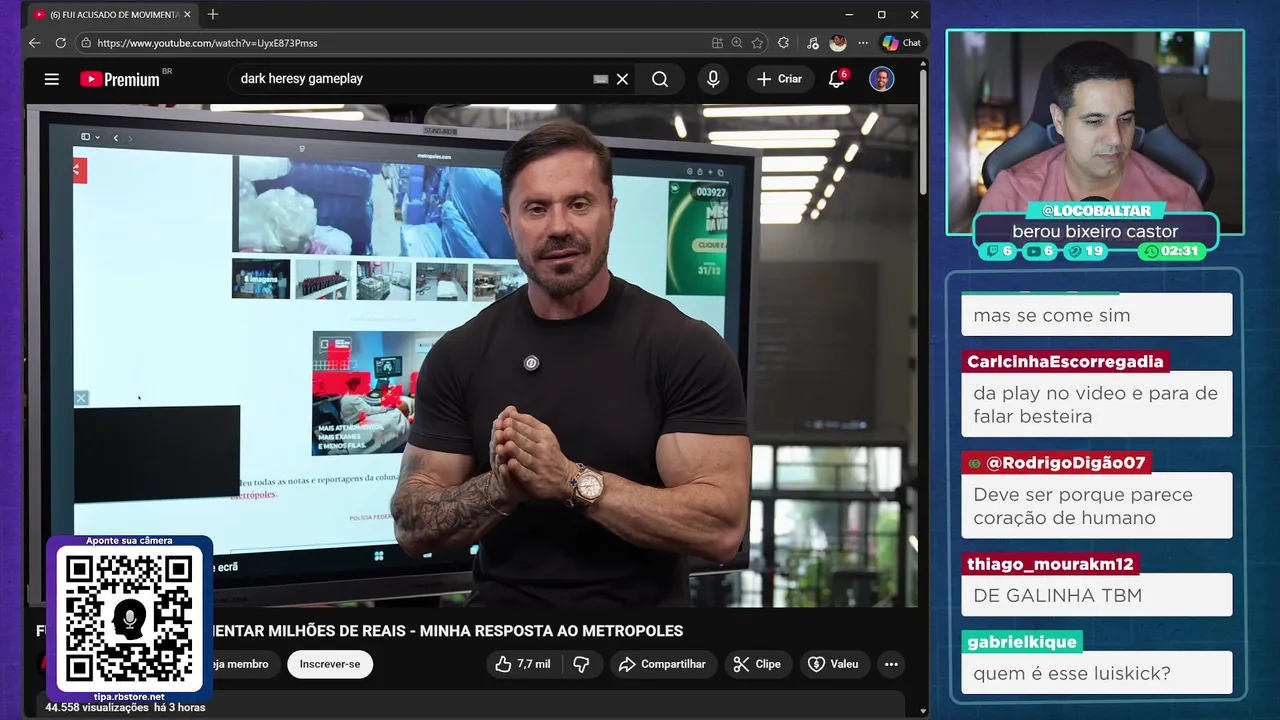This screenshot has width=1280, height=720.
Task: Close the YouTube browser tab
Action: point(188,15)
